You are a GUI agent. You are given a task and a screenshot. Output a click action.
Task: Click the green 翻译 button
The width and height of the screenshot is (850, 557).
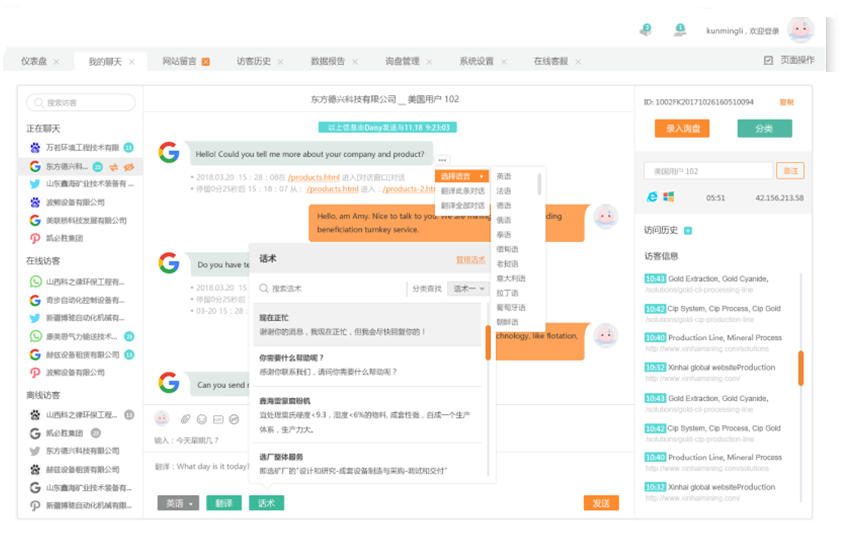pyautogui.click(x=224, y=503)
